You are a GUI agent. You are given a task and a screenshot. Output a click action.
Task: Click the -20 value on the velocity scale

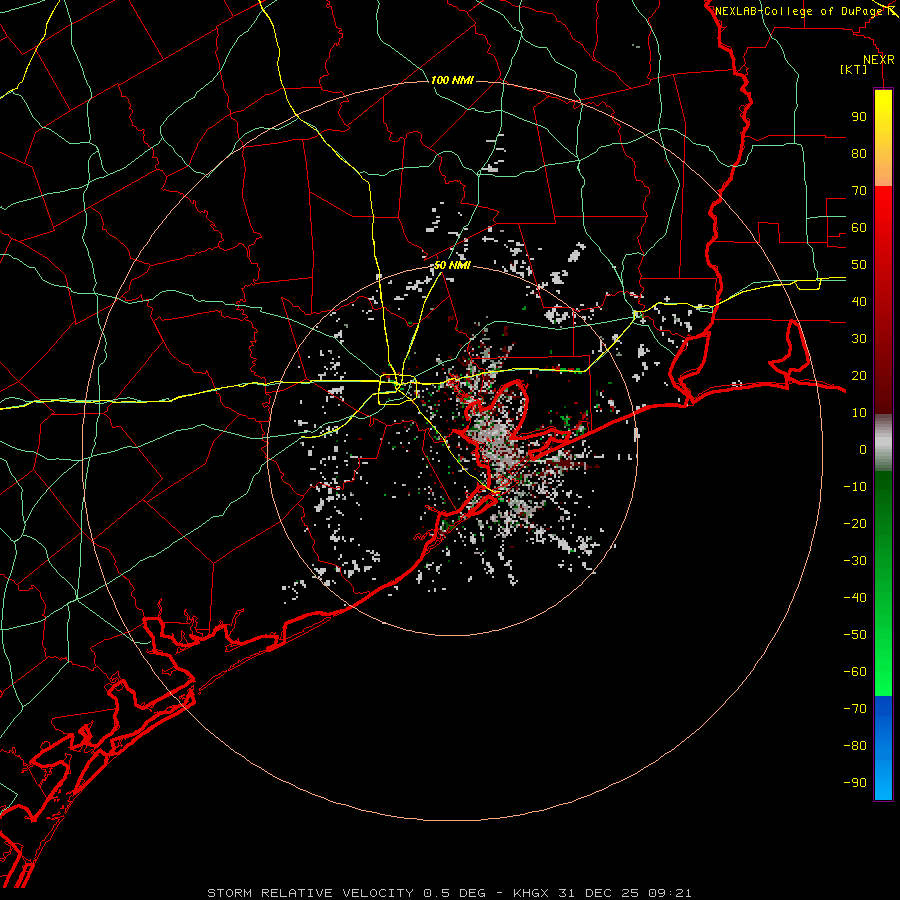tap(855, 523)
